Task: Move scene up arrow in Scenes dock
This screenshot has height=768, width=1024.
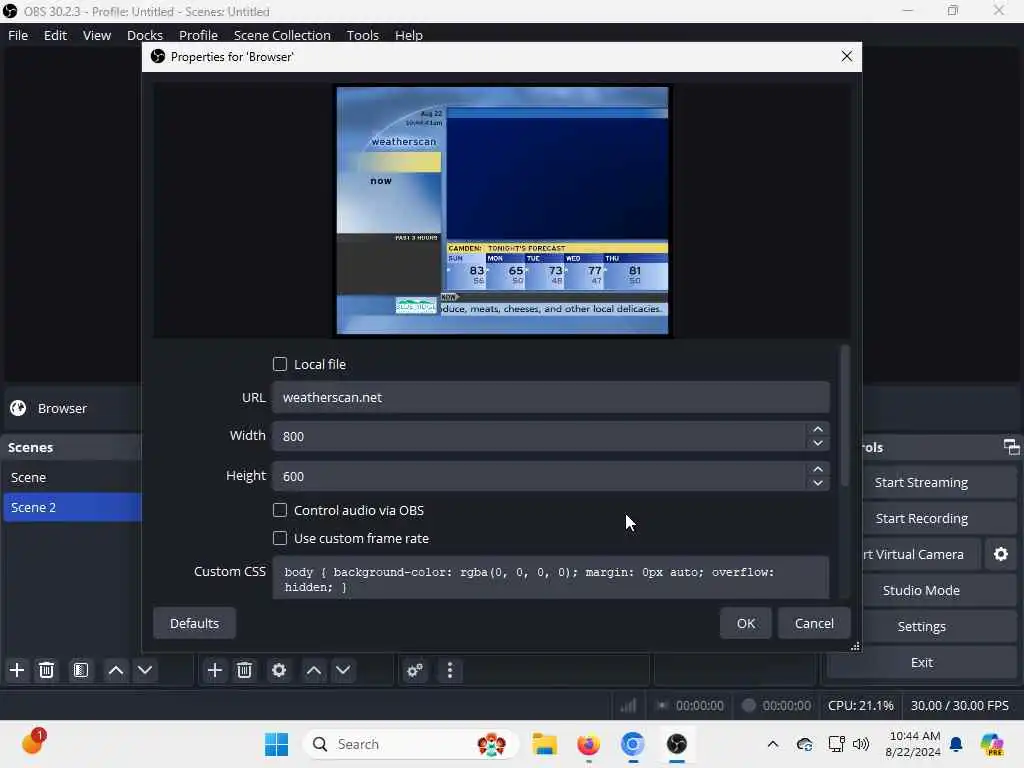Action: coord(116,670)
